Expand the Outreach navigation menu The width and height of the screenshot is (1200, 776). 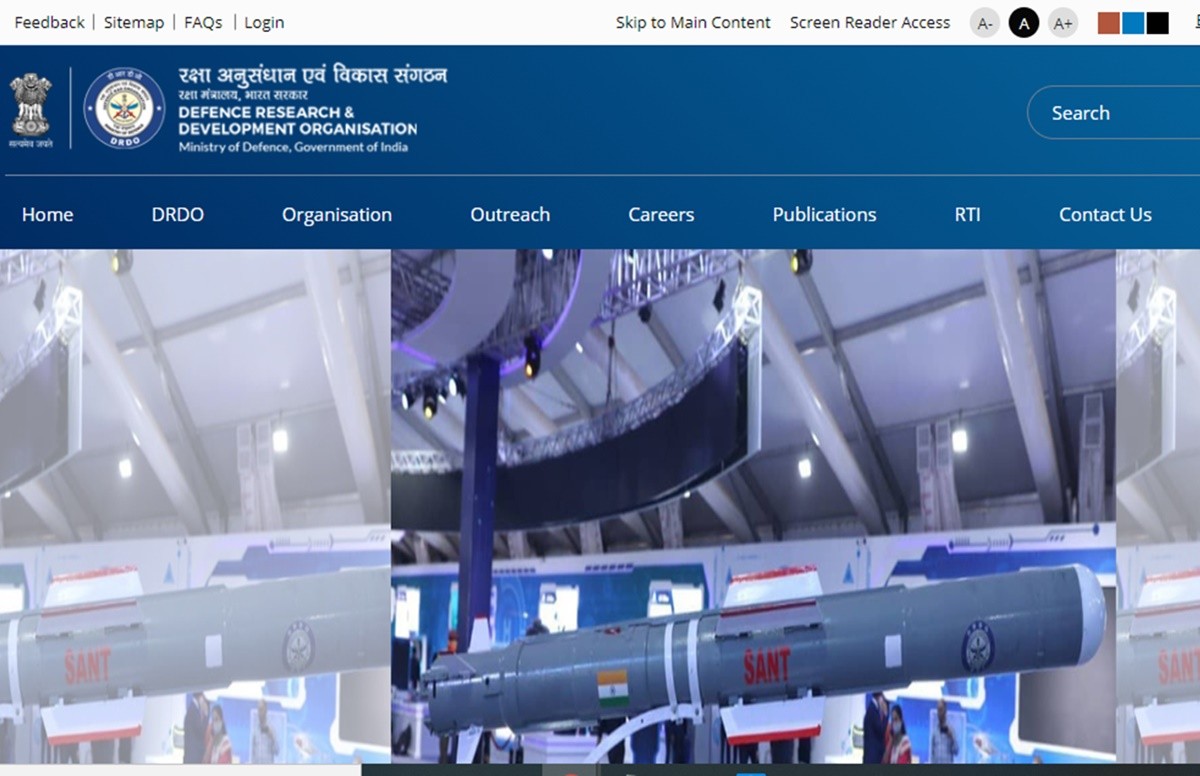point(510,214)
